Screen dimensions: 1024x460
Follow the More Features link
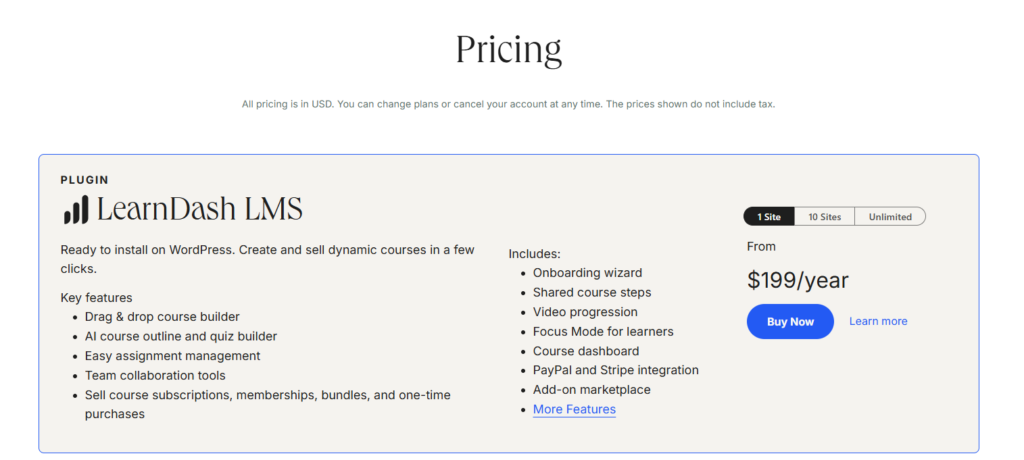pos(574,410)
